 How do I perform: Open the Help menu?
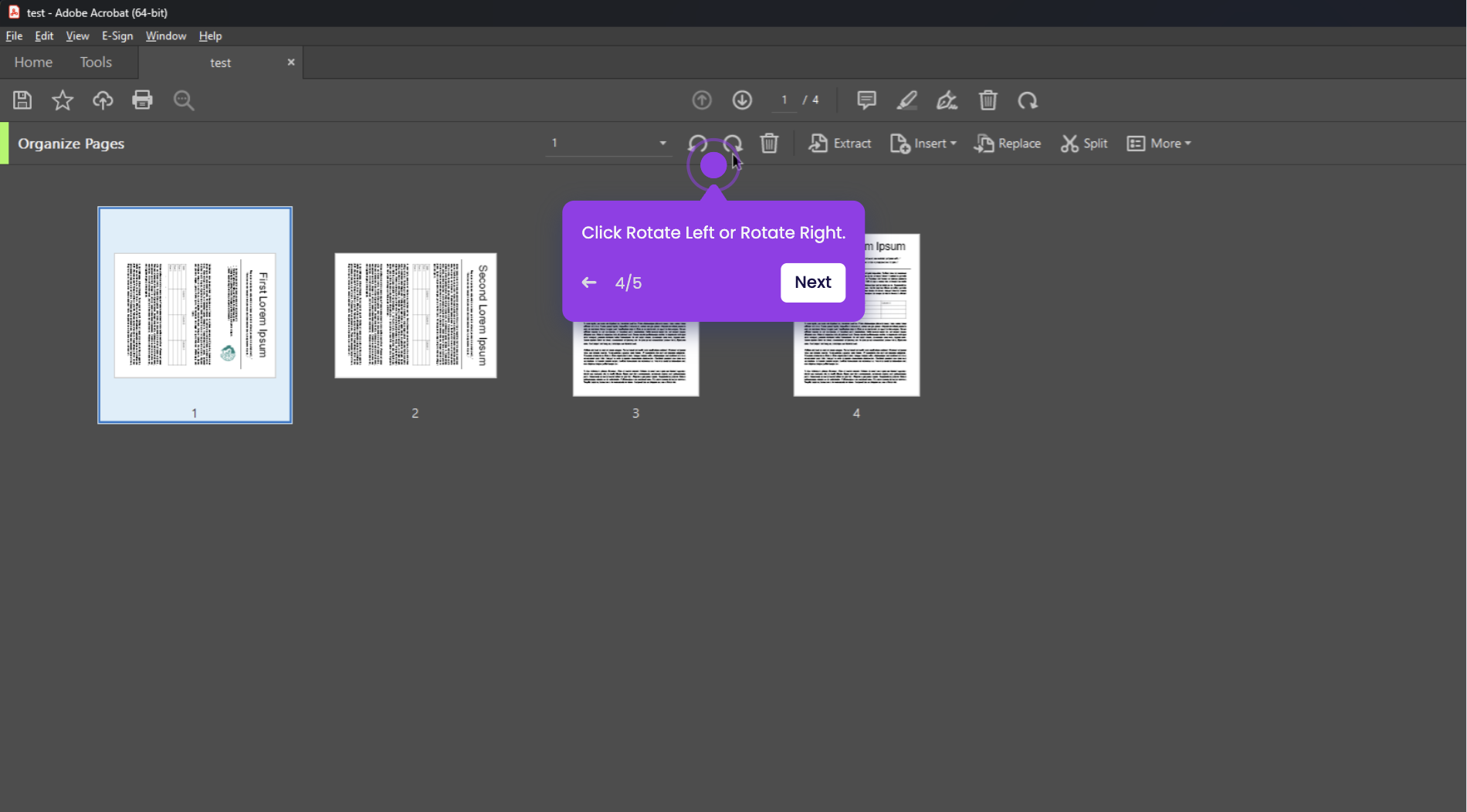210,36
